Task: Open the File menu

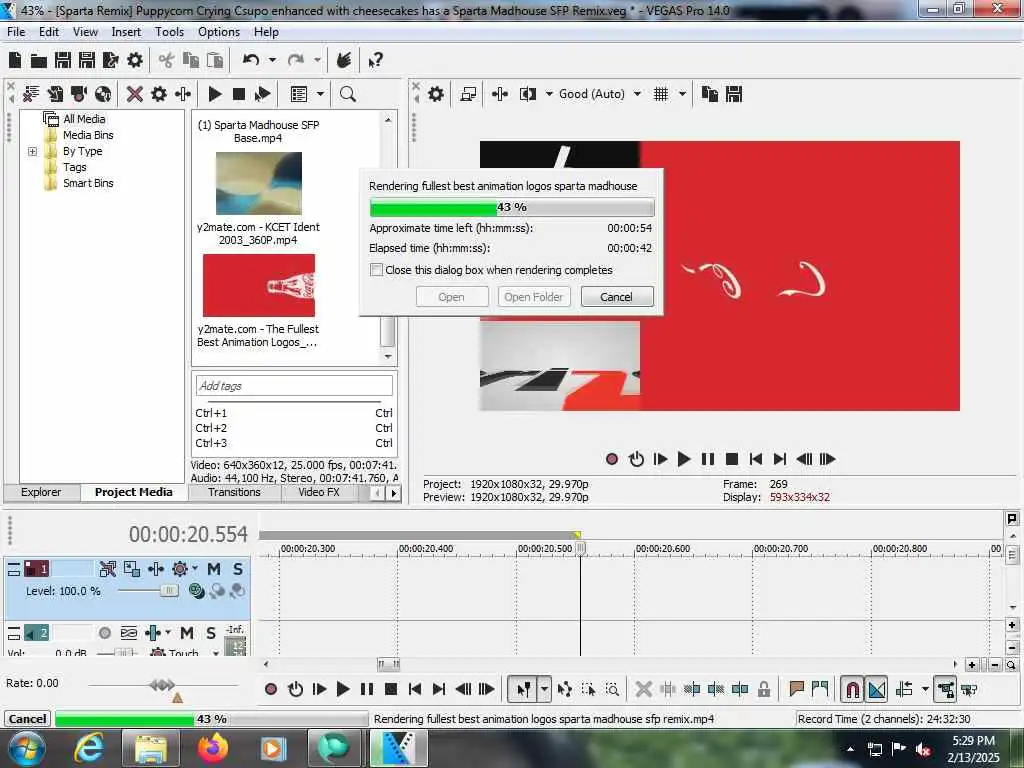Action: coord(16,31)
